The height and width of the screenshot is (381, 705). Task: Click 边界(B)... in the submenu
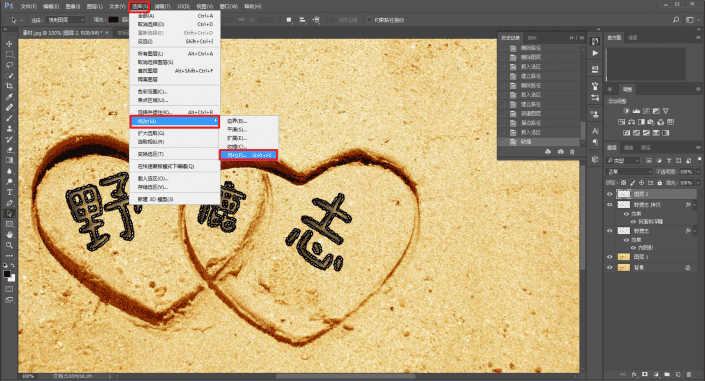249,121
